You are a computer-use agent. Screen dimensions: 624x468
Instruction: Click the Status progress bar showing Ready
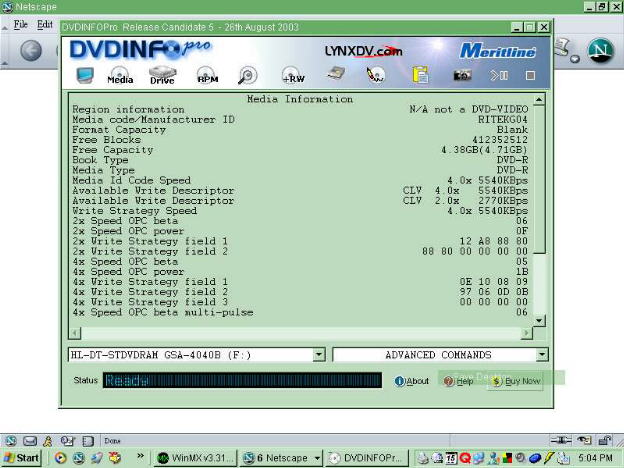242,380
